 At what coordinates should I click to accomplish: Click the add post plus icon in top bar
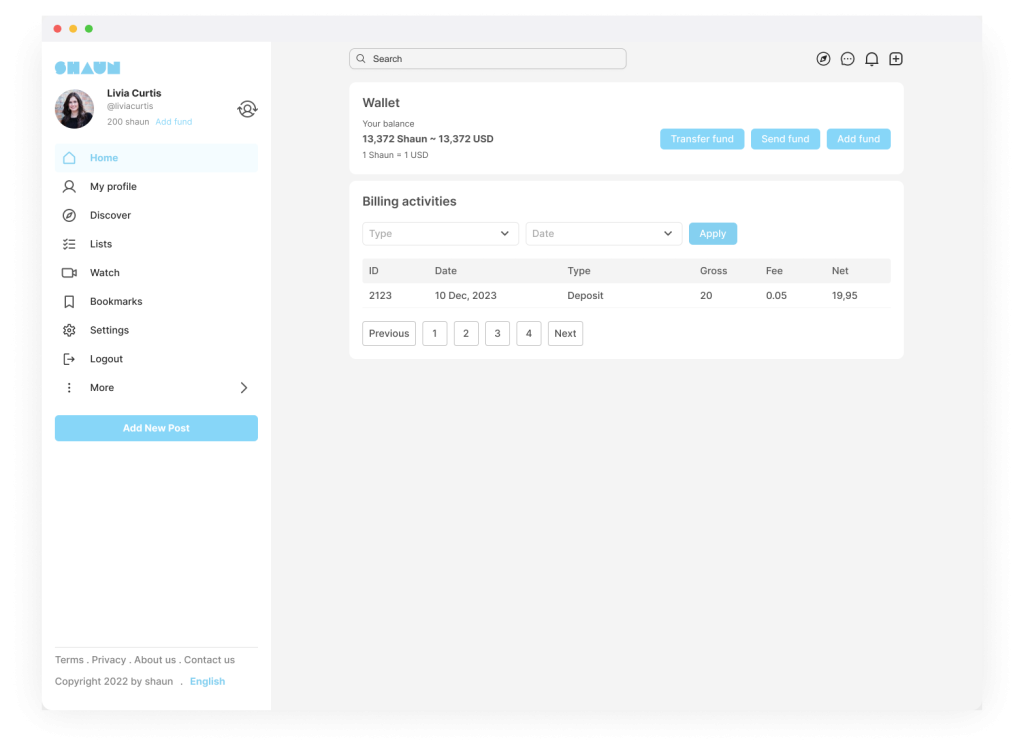click(896, 59)
